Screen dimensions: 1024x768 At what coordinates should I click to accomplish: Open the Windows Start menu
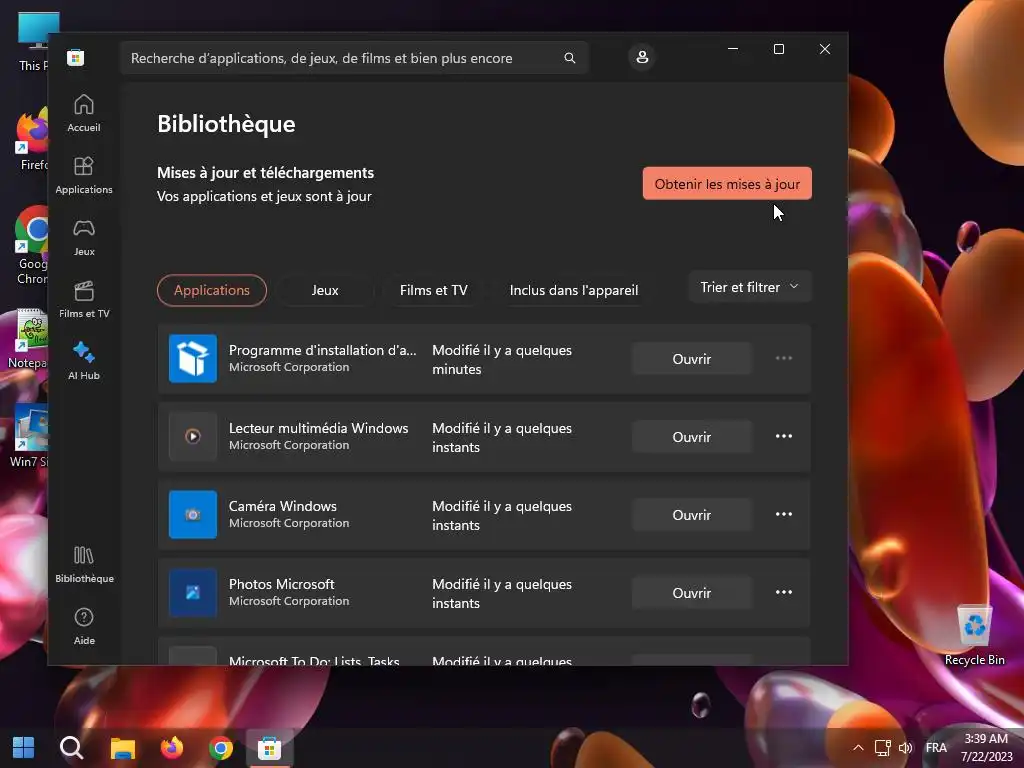pos(24,748)
